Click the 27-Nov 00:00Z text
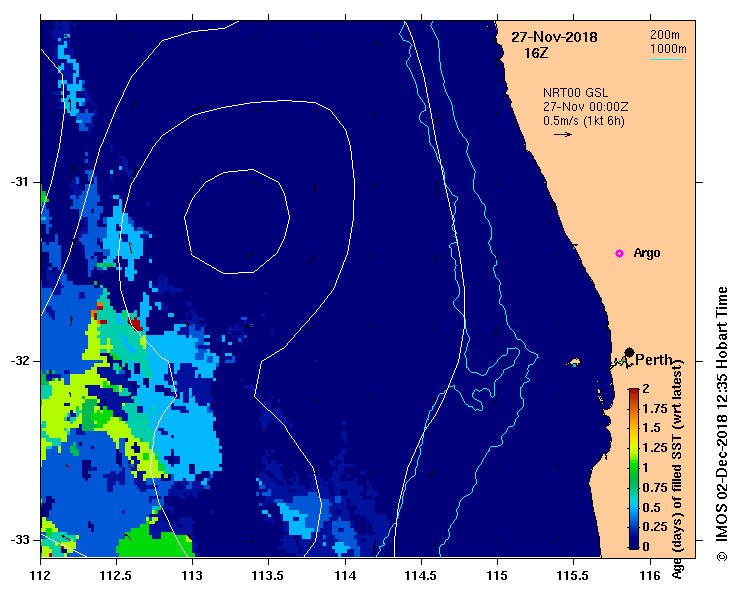Image resolution: width=739 pixels, height=592 pixels. [x=585, y=107]
